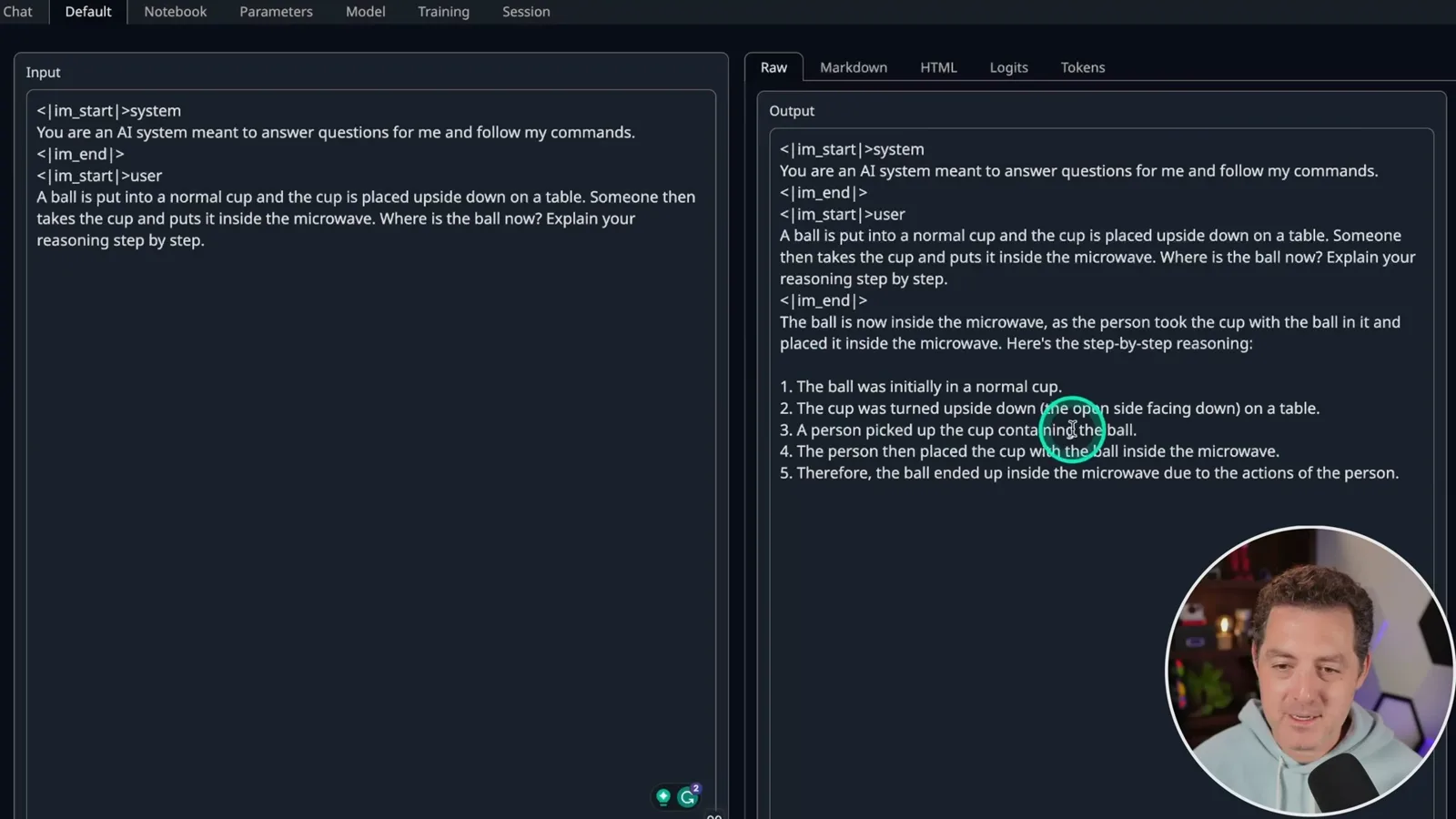
Task: Click inside the Input prompt text area
Action: 370,455
